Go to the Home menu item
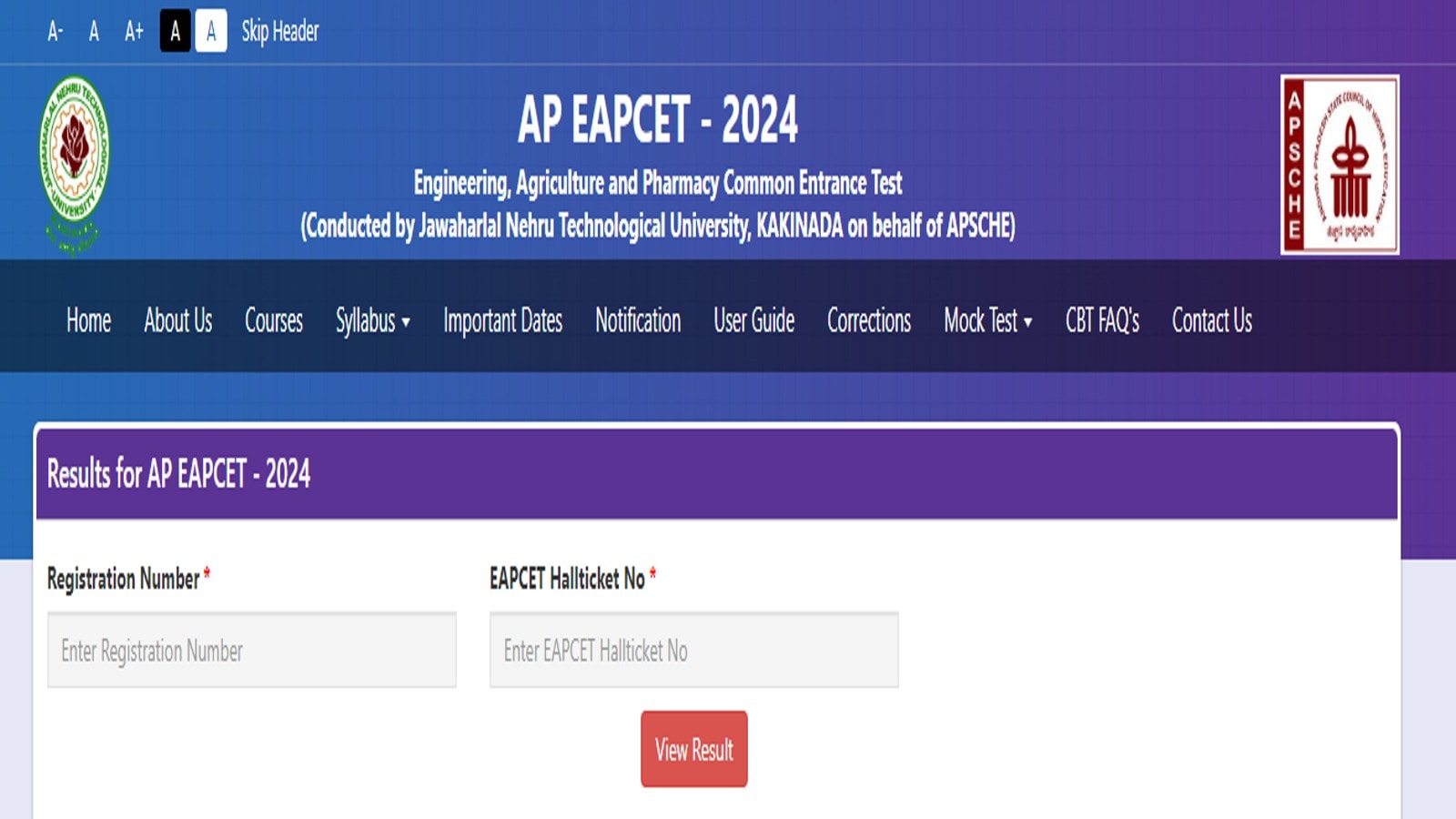The height and width of the screenshot is (819, 1456). point(87,321)
